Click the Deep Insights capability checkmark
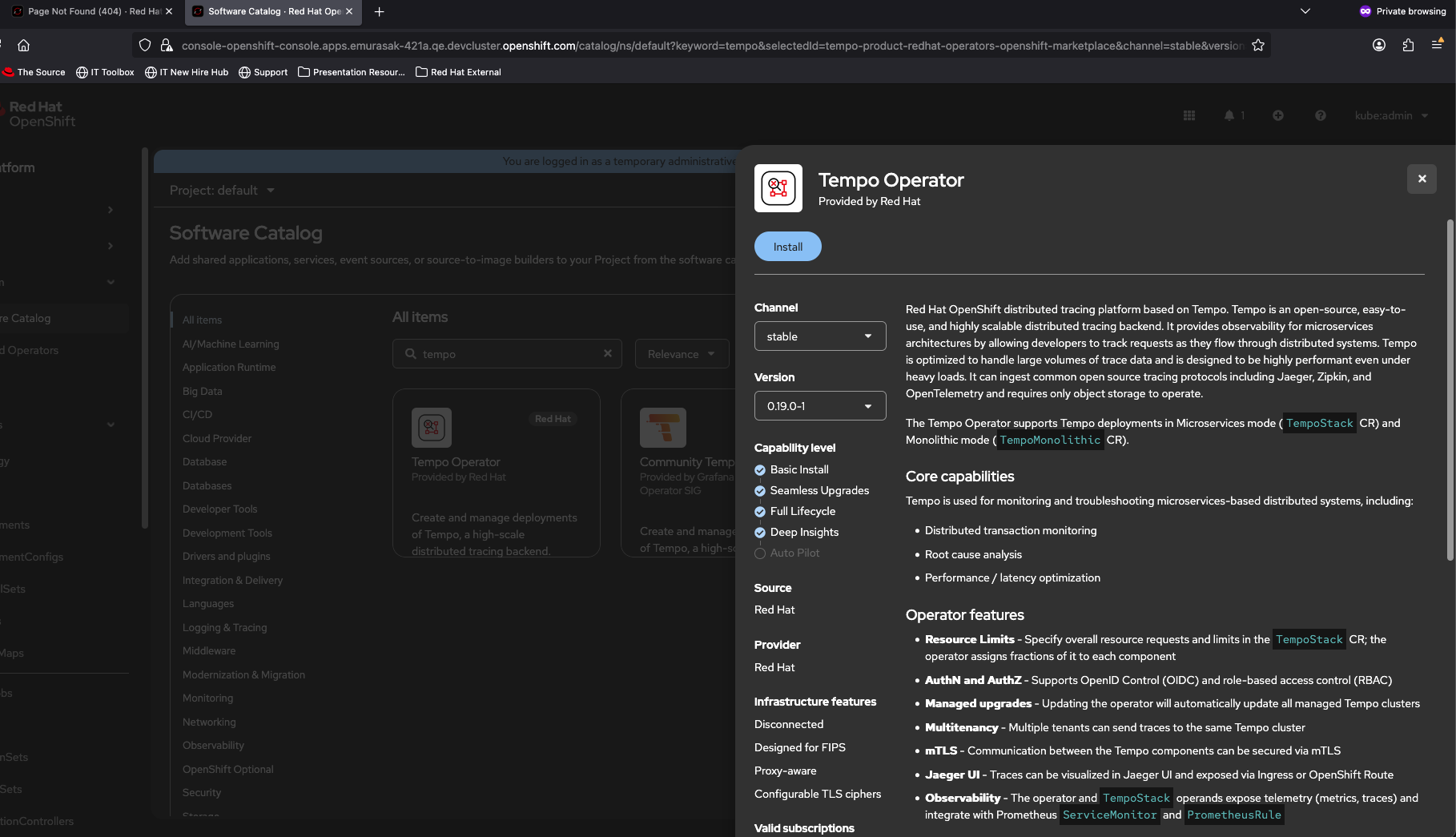This screenshot has height=837, width=1456. (x=760, y=533)
